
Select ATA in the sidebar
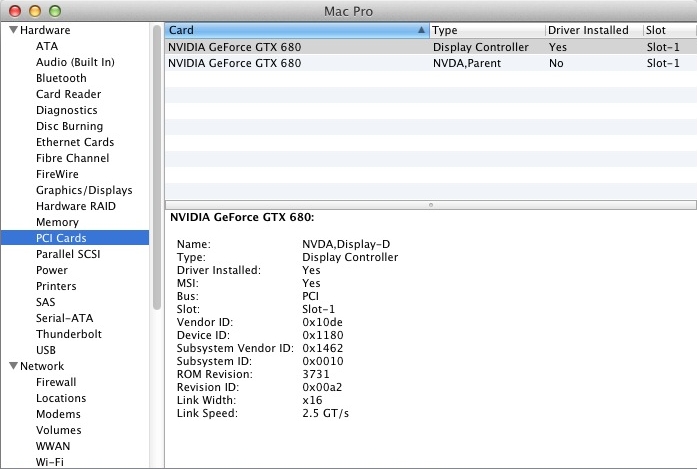47,46
